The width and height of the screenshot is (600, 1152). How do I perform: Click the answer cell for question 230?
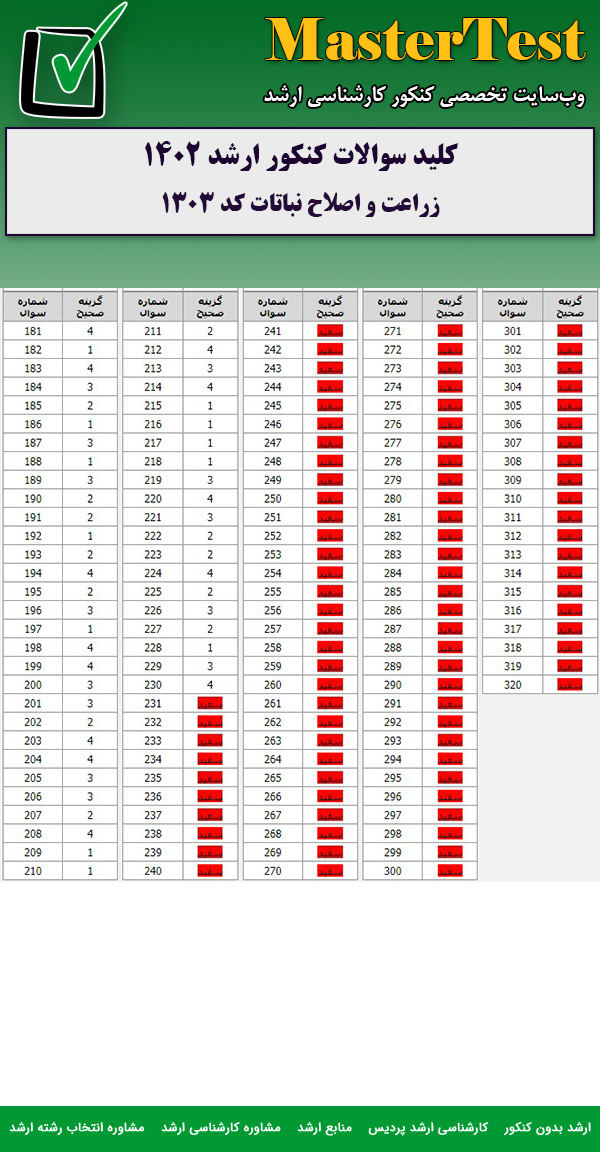(210, 685)
